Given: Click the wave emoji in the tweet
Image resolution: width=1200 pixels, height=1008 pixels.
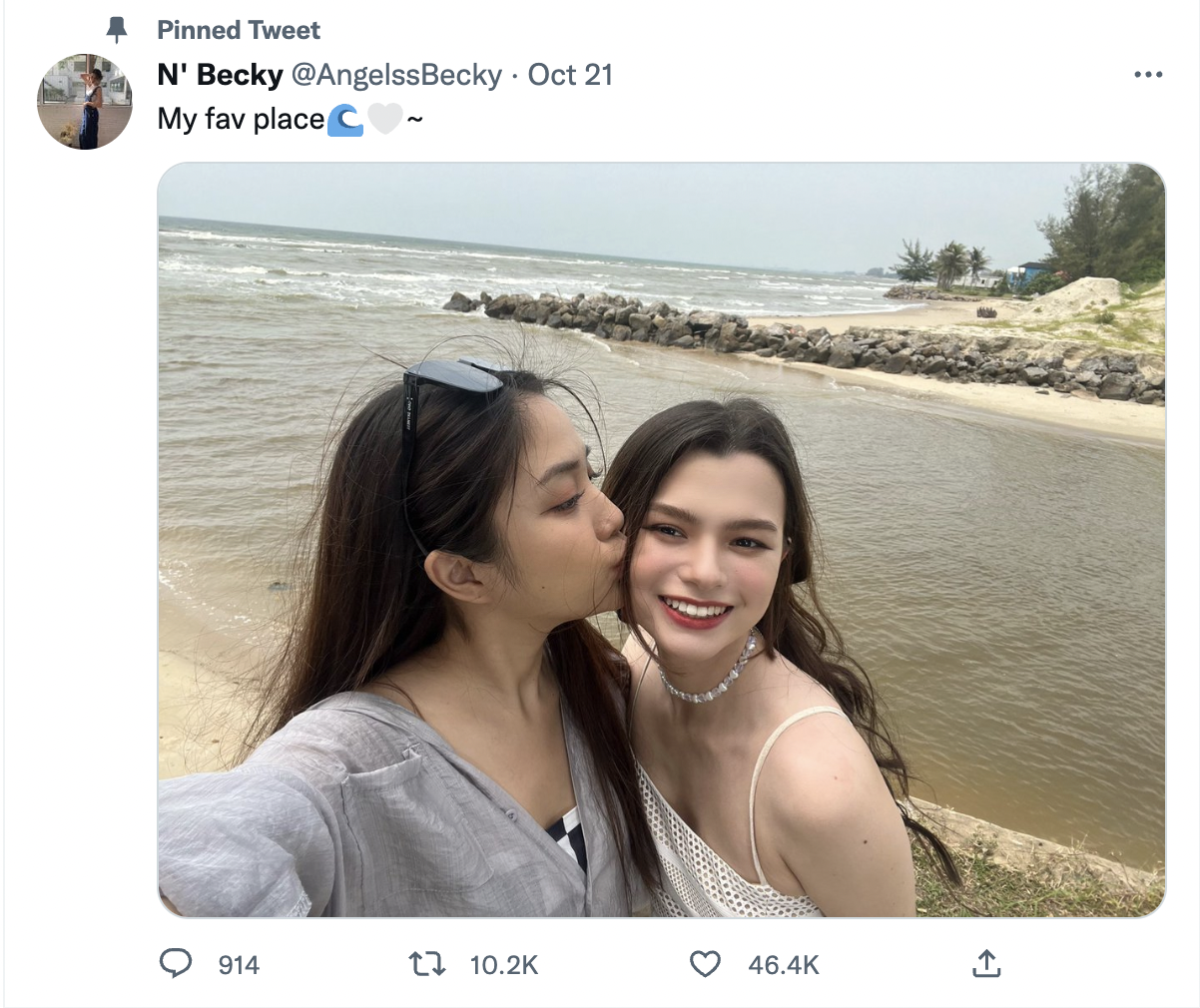Looking at the screenshot, I should click(x=345, y=120).
